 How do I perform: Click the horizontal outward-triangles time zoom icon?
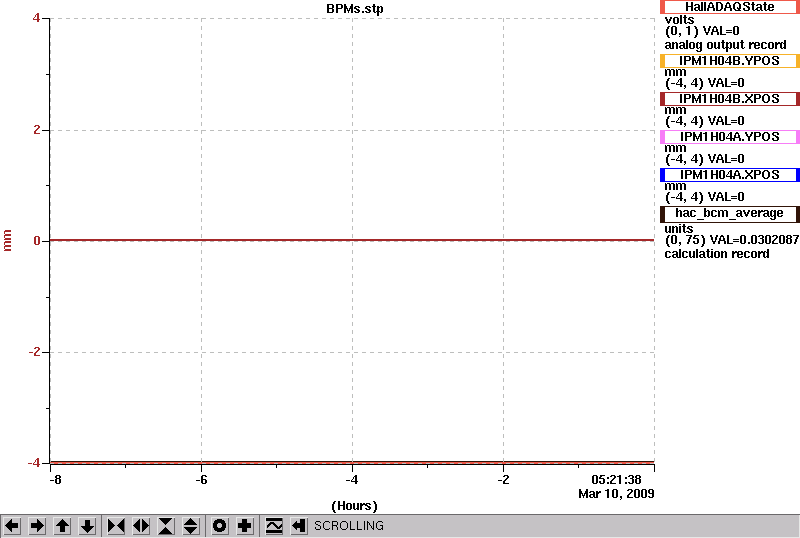point(141,526)
